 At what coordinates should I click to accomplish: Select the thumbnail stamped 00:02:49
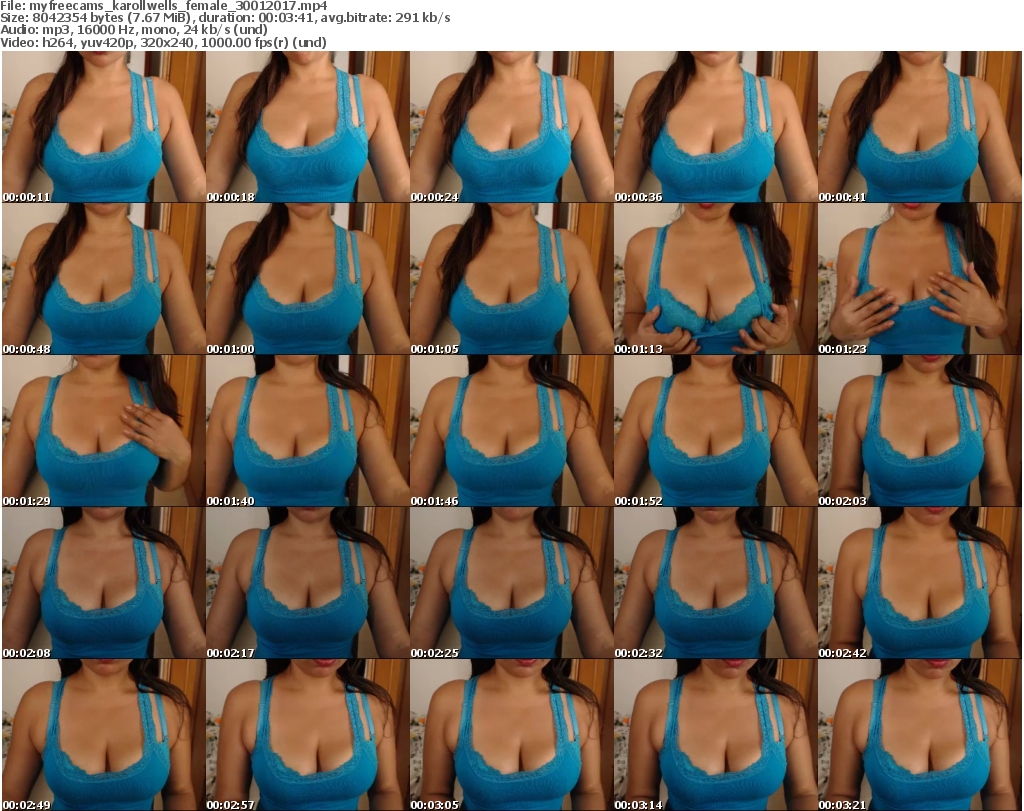point(104,735)
